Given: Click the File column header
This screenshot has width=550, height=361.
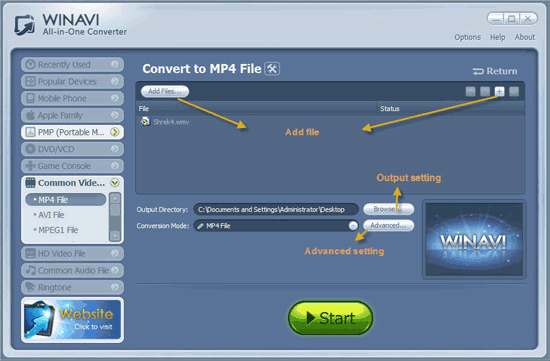Looking at the screenshot, I should pyautogui.click(x=256, y=109).
